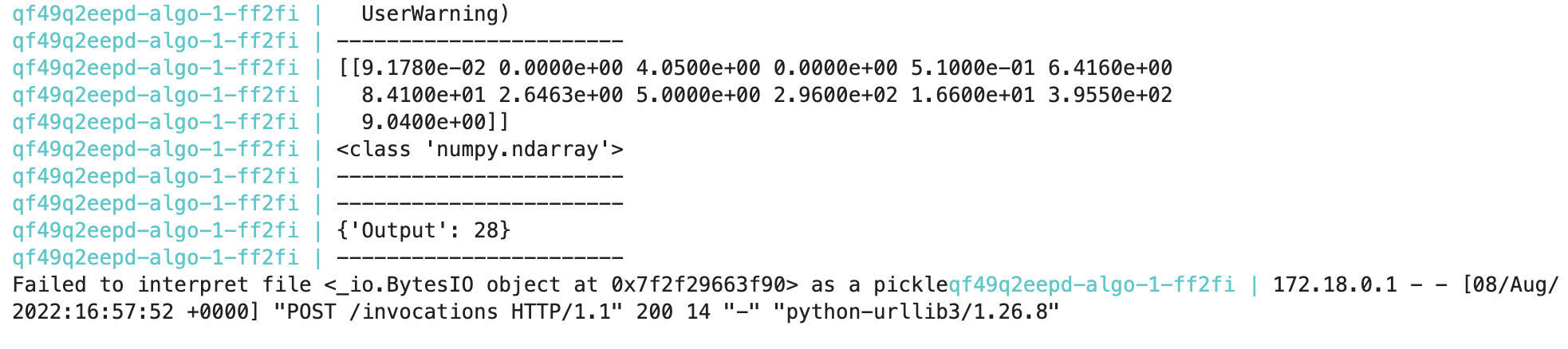Click the <class 'numpy.ndarray'> output line
This screenshot has width=1568, height=349.
click(x=479, y=149)
